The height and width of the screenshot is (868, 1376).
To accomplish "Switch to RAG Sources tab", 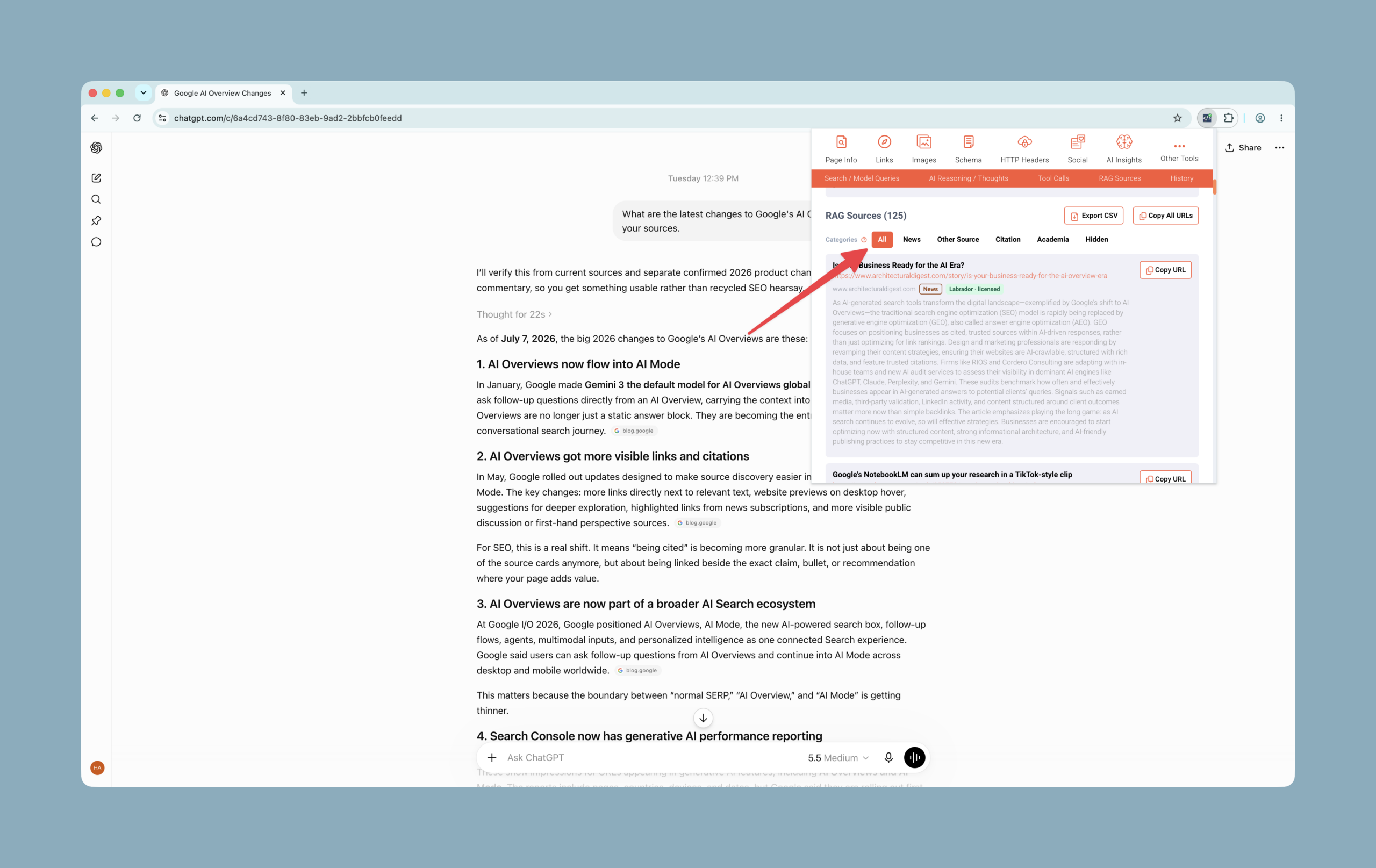I will (x=1120, y=178).
